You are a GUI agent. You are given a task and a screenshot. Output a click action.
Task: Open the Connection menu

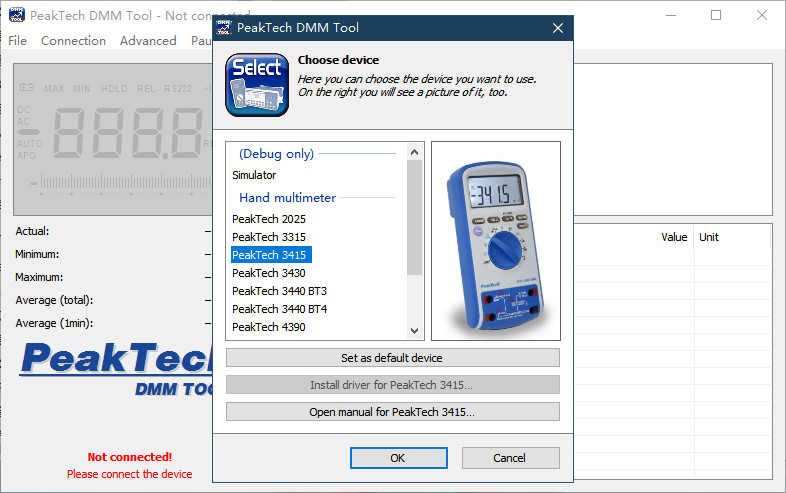[73, 41]
